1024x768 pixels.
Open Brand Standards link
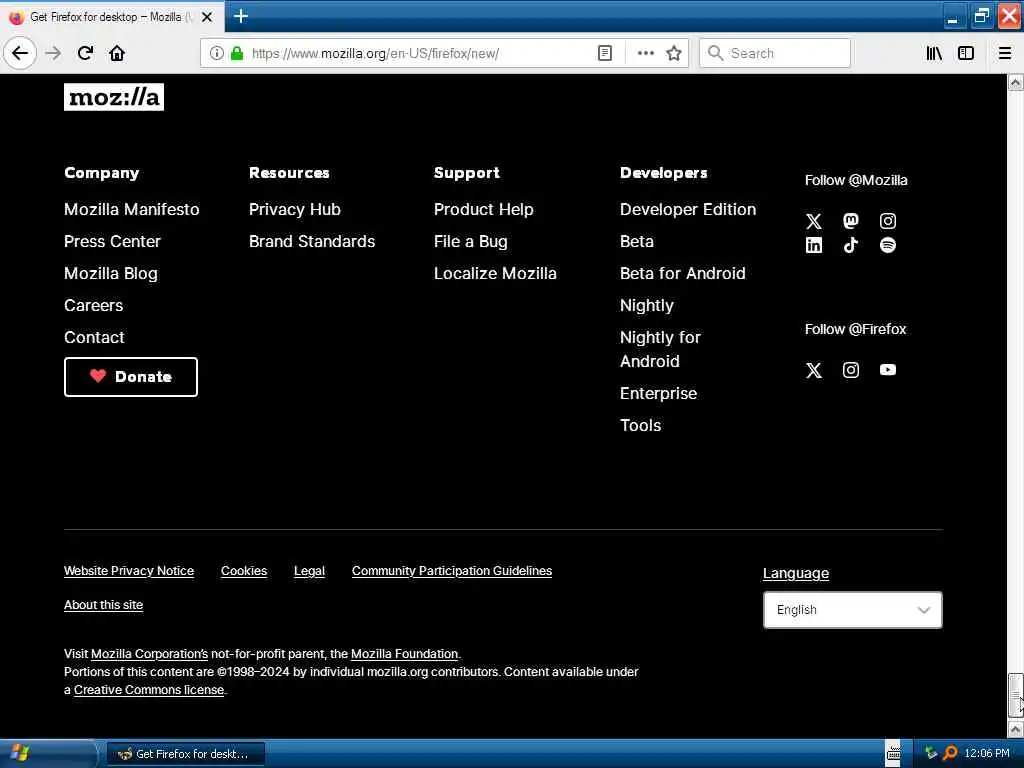click(312, 242)
